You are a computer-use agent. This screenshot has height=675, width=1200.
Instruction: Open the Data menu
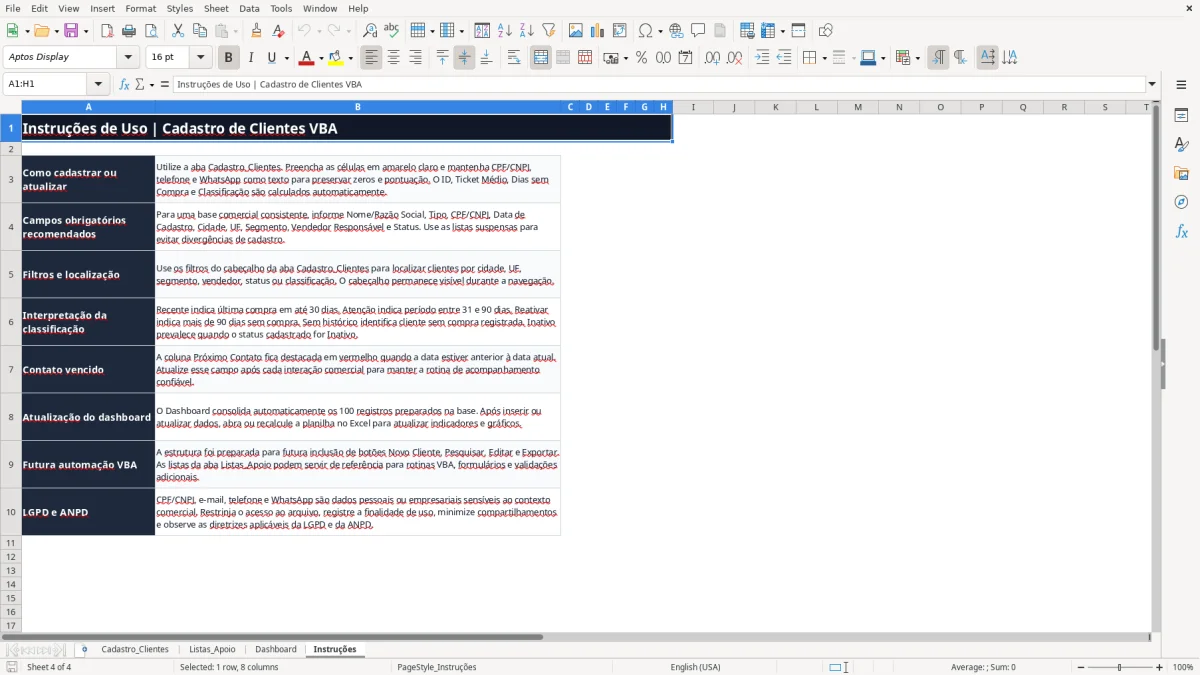(x=249, y=8)
